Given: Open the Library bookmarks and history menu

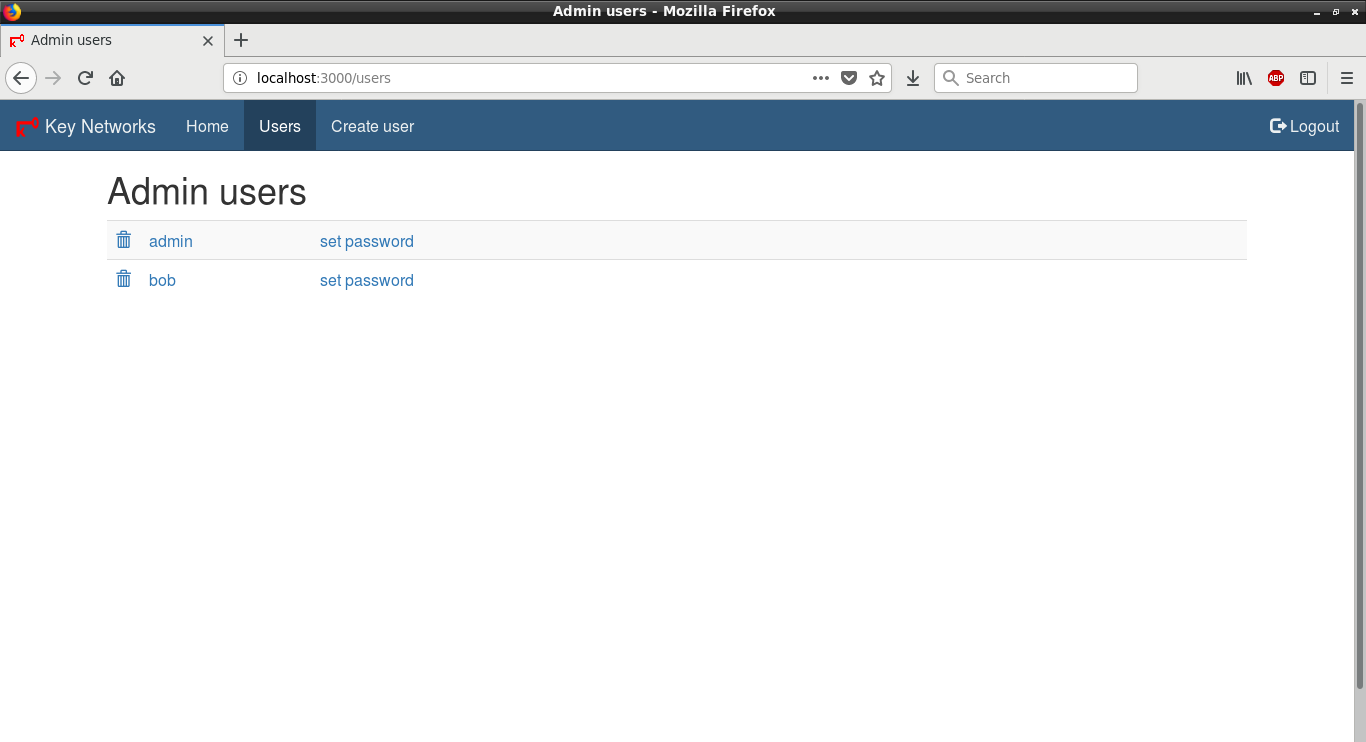Looking at the screenshot, I should [1244, 78].
